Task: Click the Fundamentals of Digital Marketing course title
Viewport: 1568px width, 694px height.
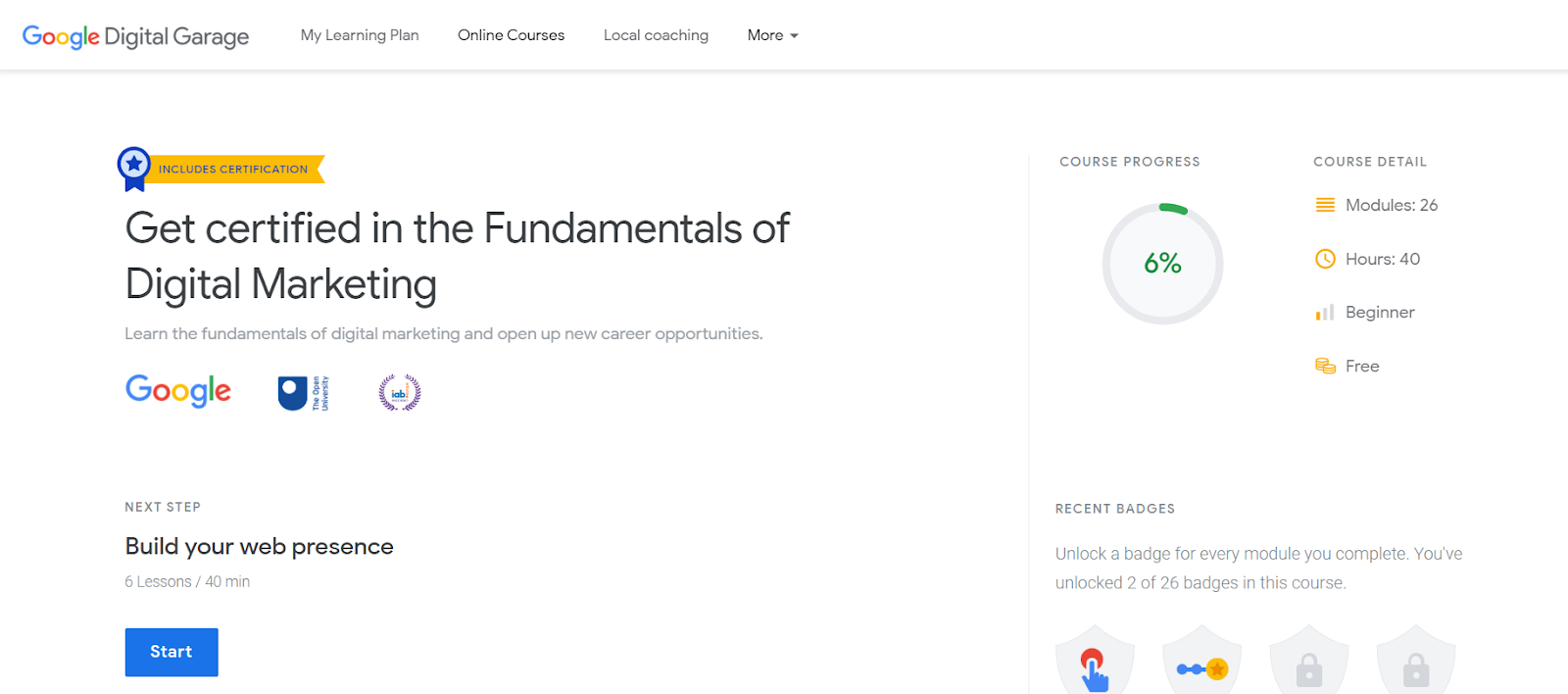Action: pyautogui.click(x=457, y=257)
